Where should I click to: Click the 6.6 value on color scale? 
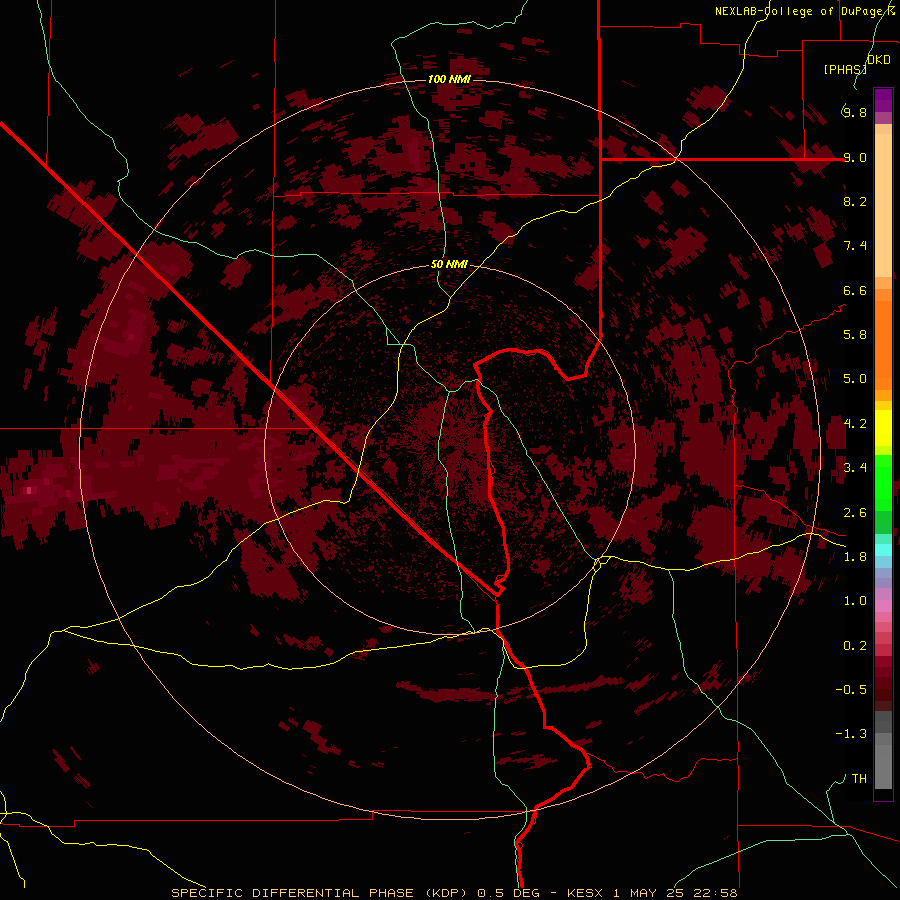click(855, 290)
